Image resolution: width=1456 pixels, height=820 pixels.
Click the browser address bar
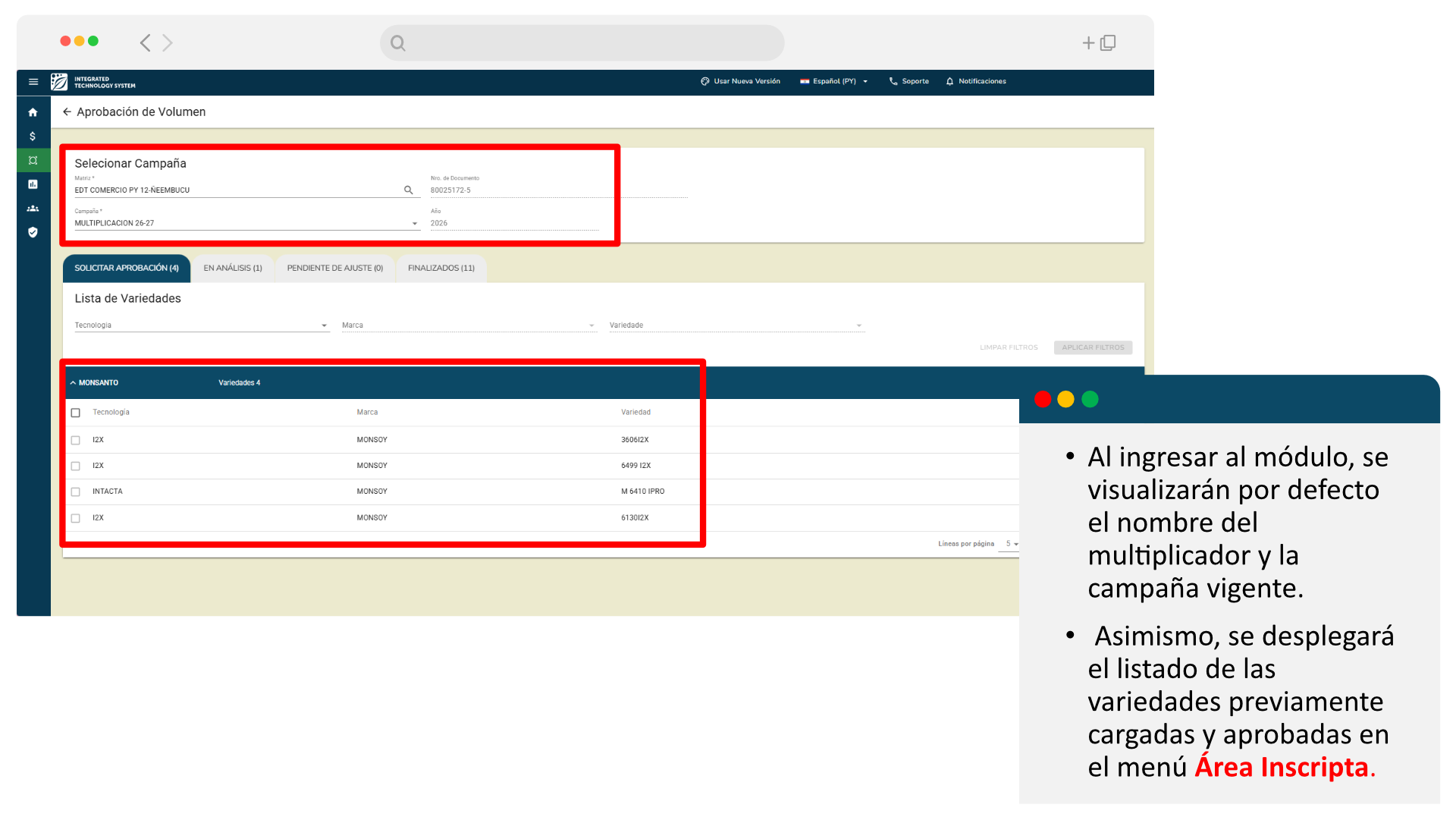coord(582,43)
